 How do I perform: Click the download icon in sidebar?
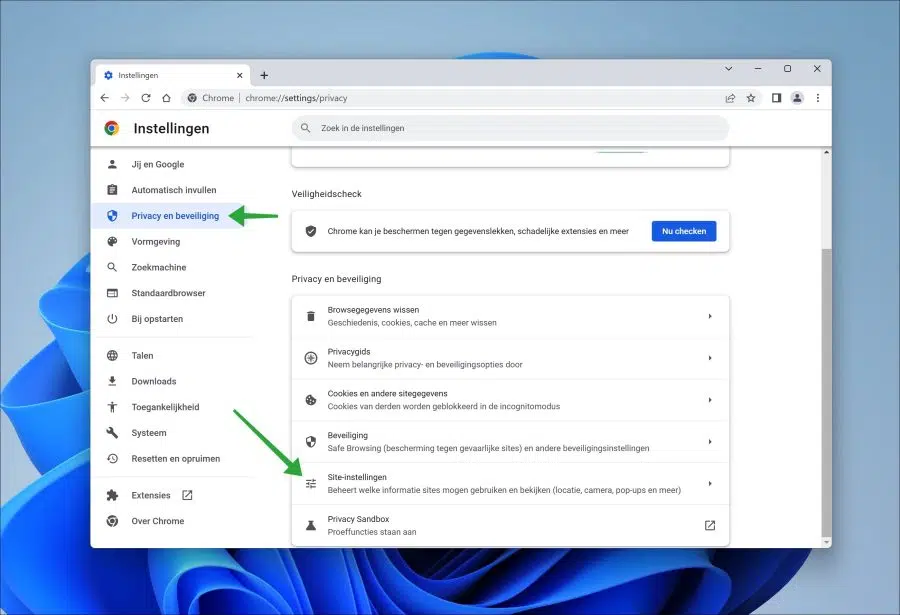(x=112, y=381)
